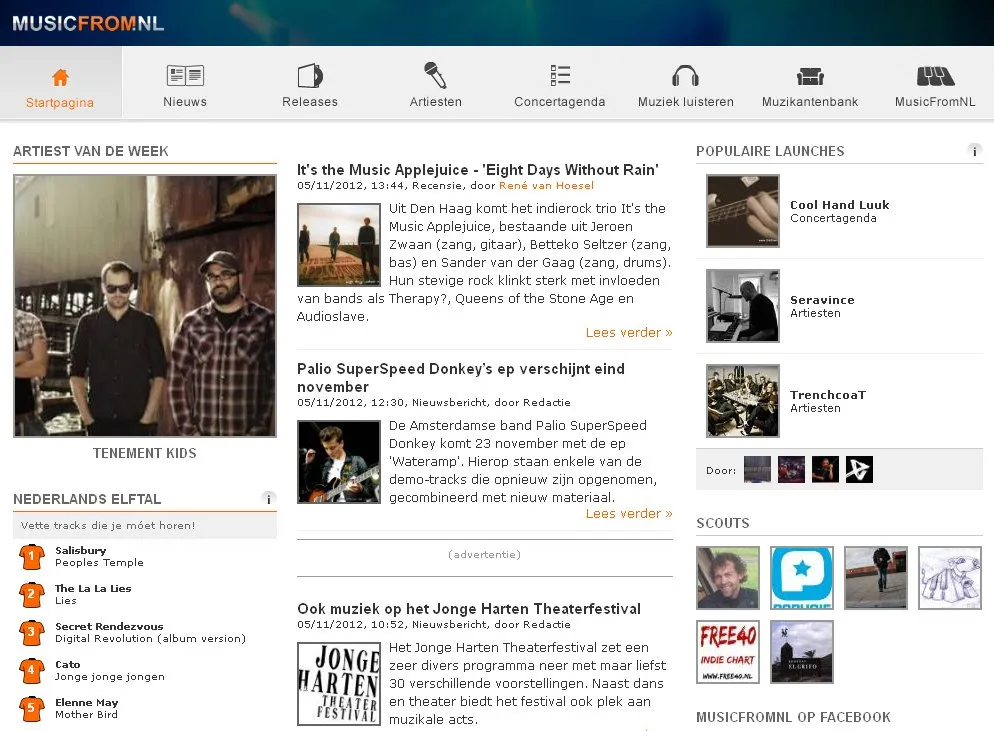Click Lees verder under Applejuice article
This screenshot has height=731, width=994.
pos(628,332)
